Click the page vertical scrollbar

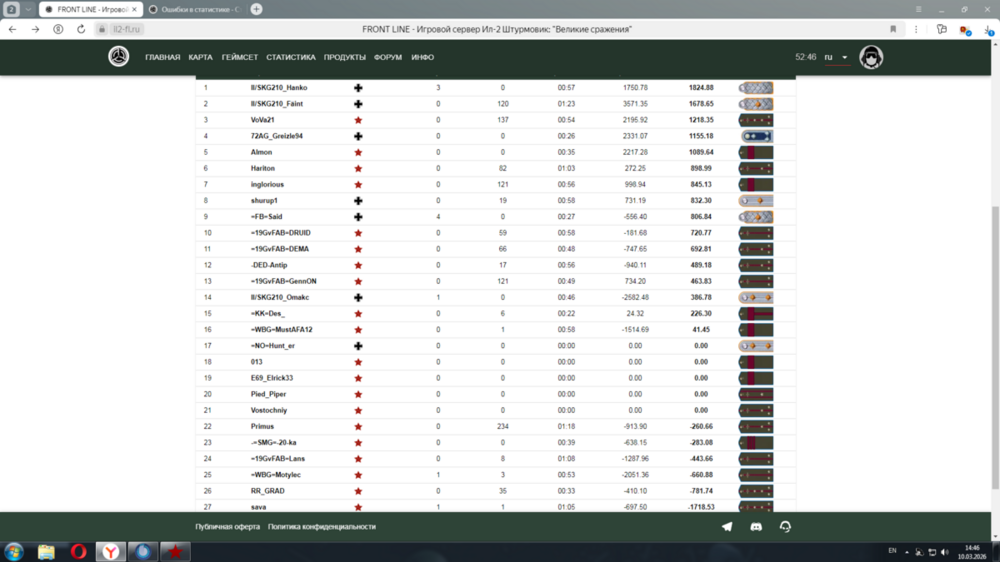tap(993, 300)
